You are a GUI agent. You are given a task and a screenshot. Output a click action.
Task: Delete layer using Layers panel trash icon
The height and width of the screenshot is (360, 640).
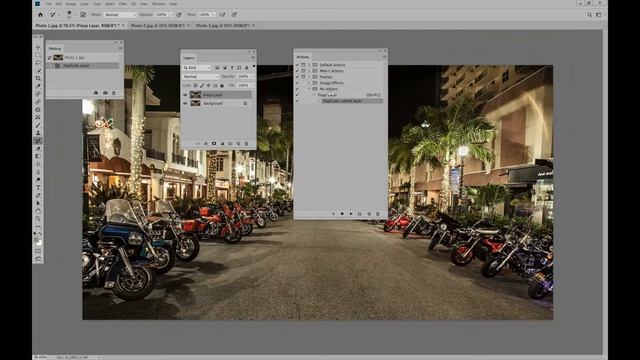(x=246, y=144)
